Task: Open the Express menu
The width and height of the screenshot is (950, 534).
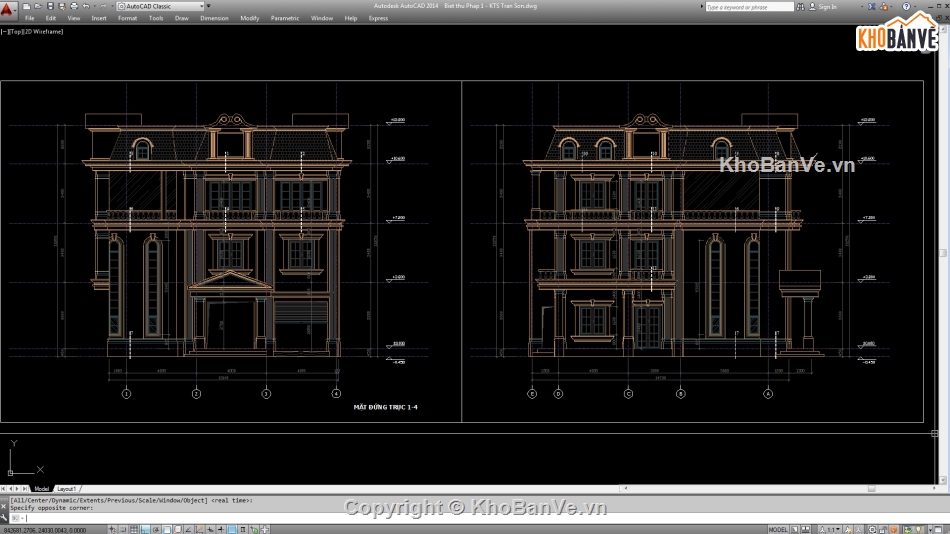Action: [x=378, y=18]
